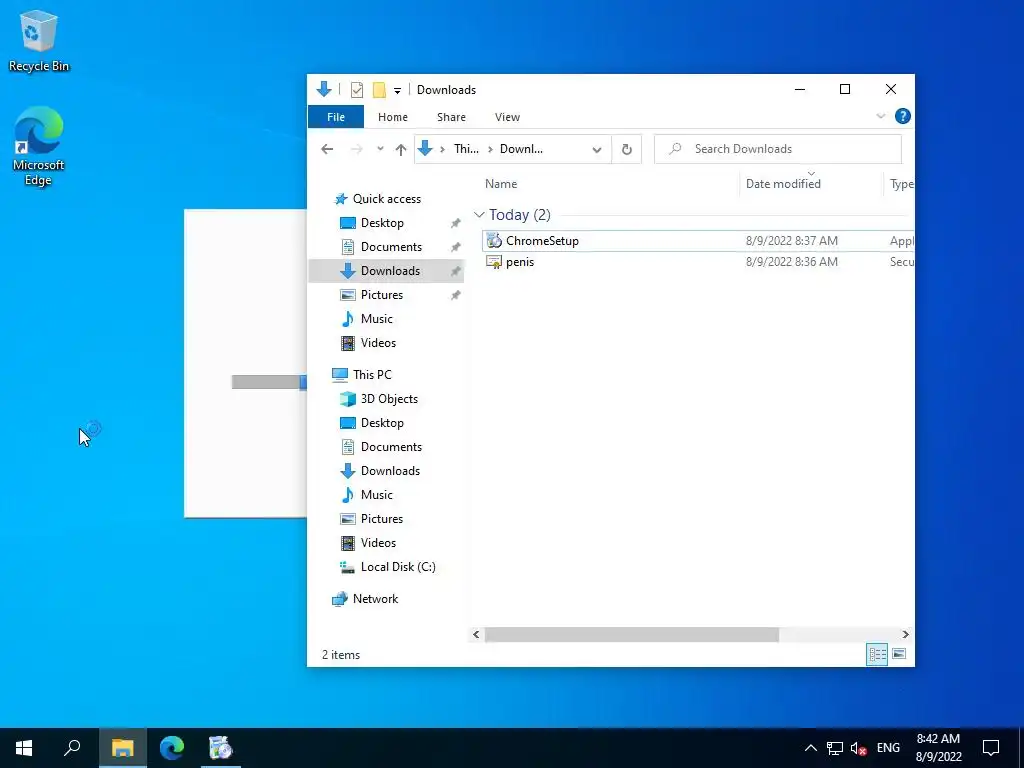Refresh the Downloads folder
The width and height of the screenshot is (1024, 768).
tap(626, 150)
